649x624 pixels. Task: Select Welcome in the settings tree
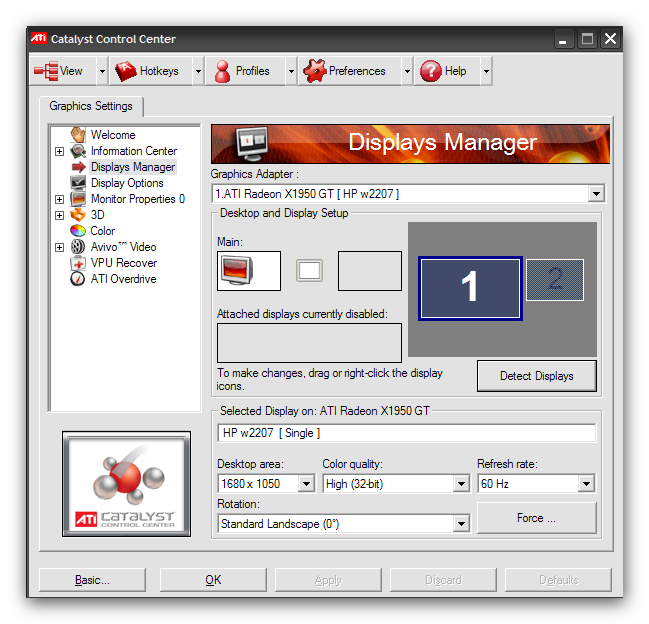coord(113,135)
